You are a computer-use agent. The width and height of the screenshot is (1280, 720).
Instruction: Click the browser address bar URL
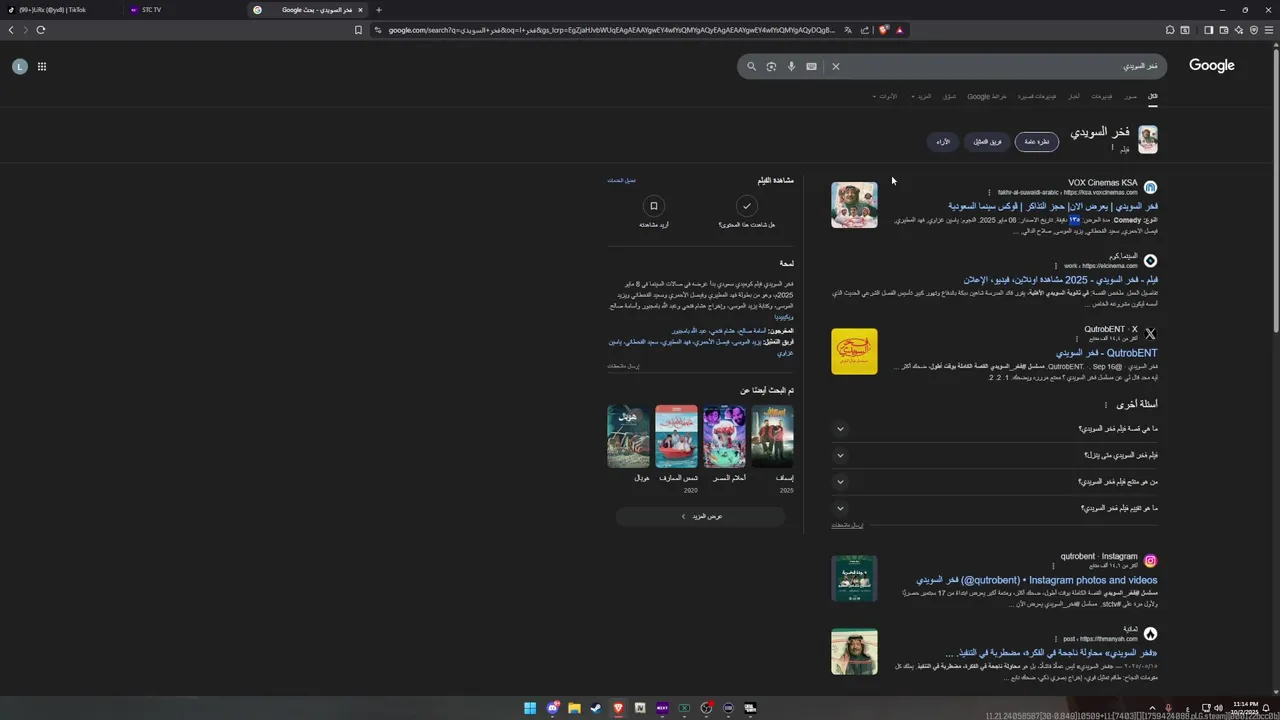click(610, 30)
